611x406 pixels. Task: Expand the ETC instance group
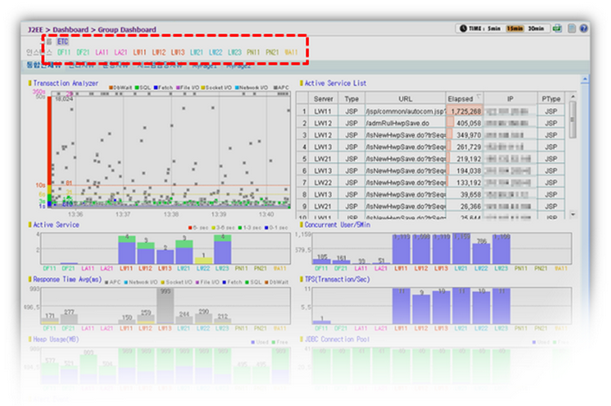(63, 42)
